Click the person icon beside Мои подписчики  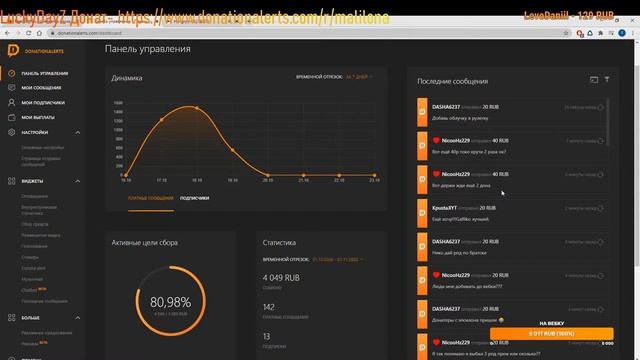11,102
